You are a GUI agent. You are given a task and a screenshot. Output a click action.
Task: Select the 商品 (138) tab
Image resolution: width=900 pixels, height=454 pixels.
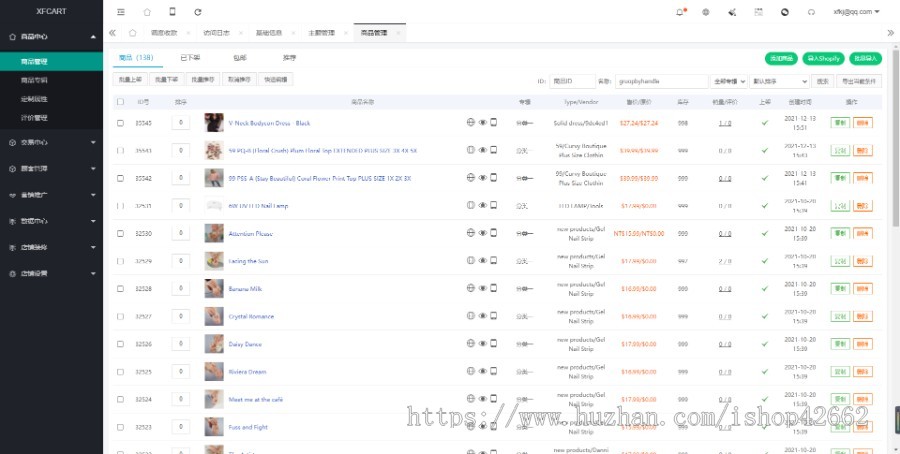[136, 57]
